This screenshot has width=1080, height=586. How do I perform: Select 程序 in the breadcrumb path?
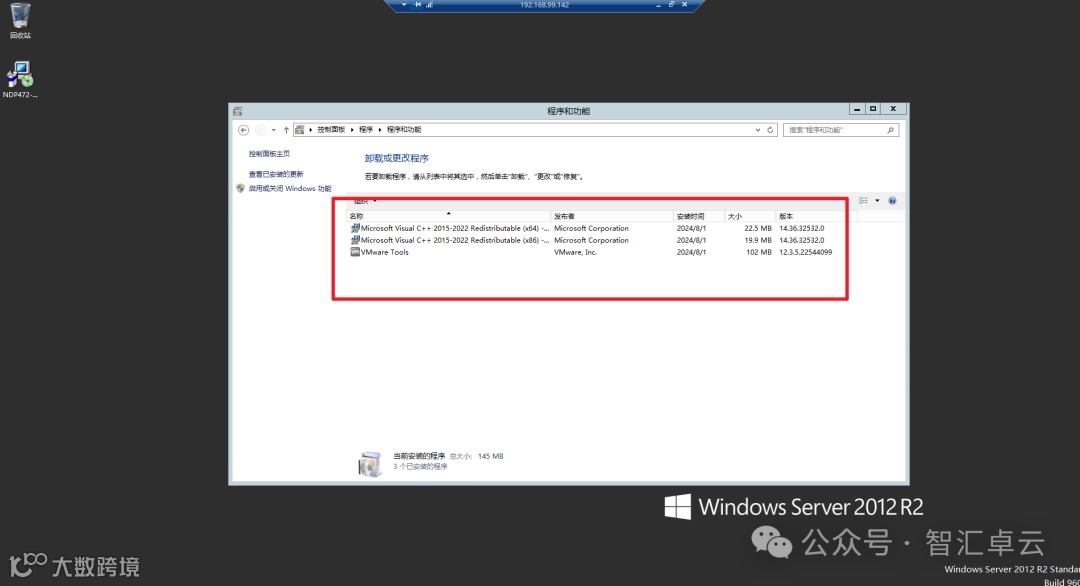366,129
